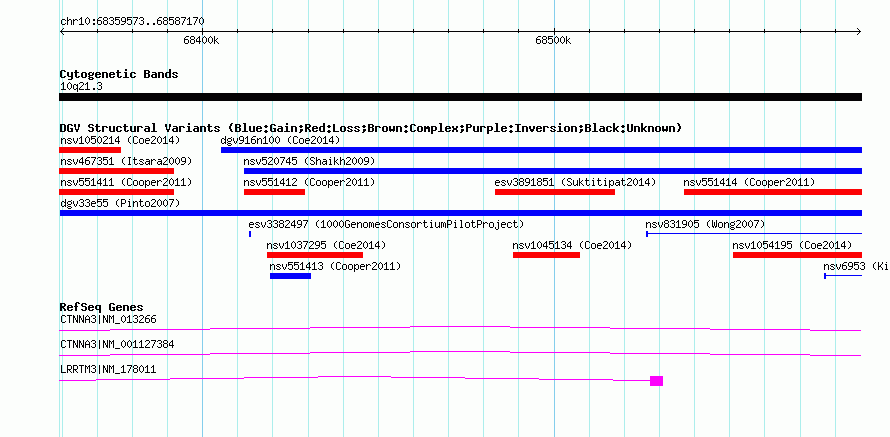Click the esv3891851 (Suktitipat2014) red bar
890x437 pixels.
[x=555, y=192]
